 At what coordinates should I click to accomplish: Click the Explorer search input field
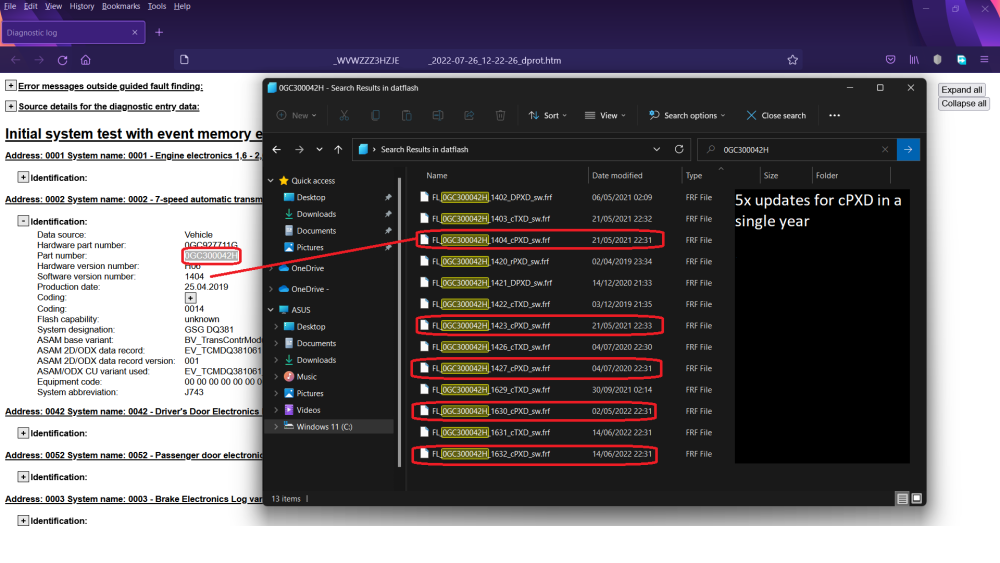(797, 150)
